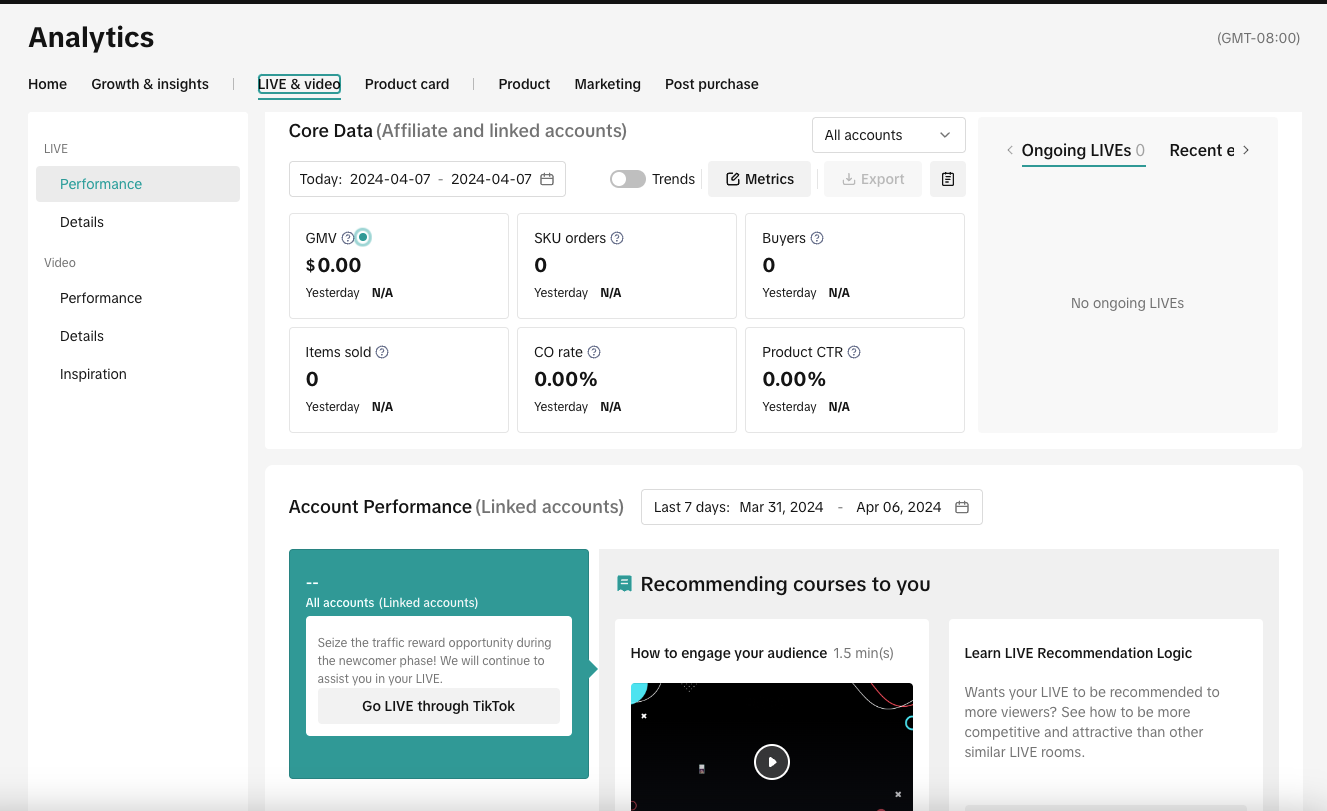Expand the All accounts dropdown
1327x811 pixels.
point(888,135)
